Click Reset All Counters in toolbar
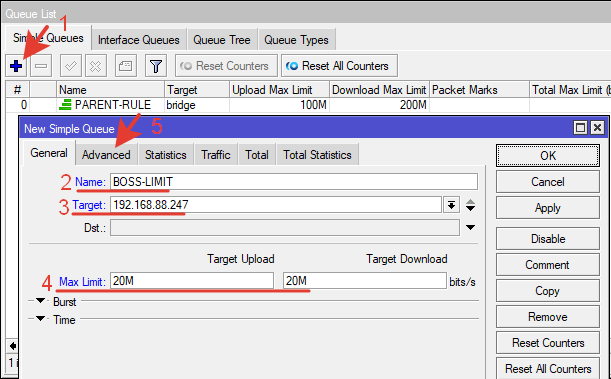 coord(339,66)
